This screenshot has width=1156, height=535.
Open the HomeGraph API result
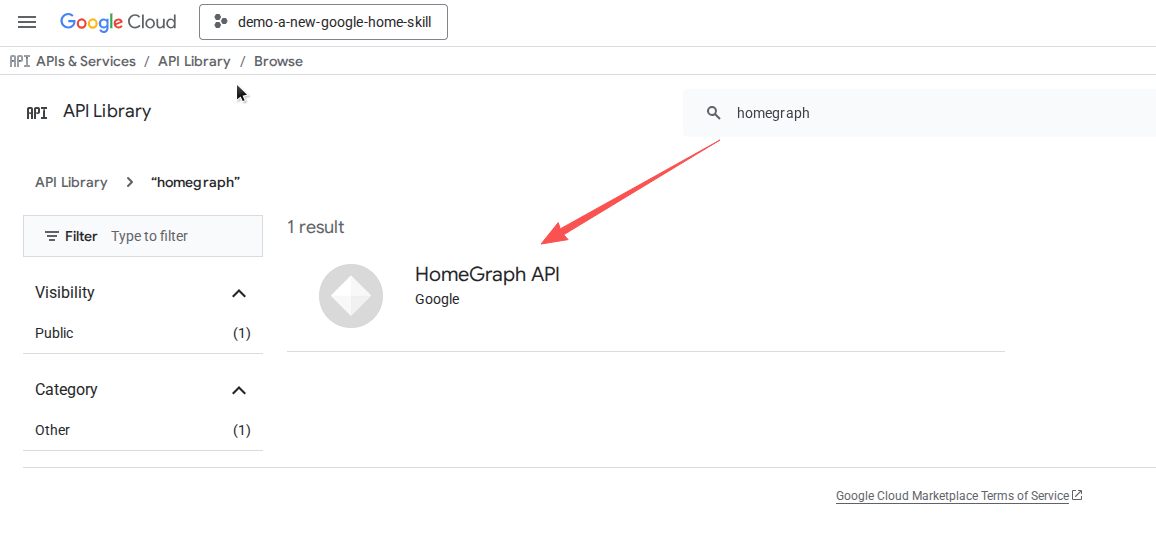click(x=487, y=274)
